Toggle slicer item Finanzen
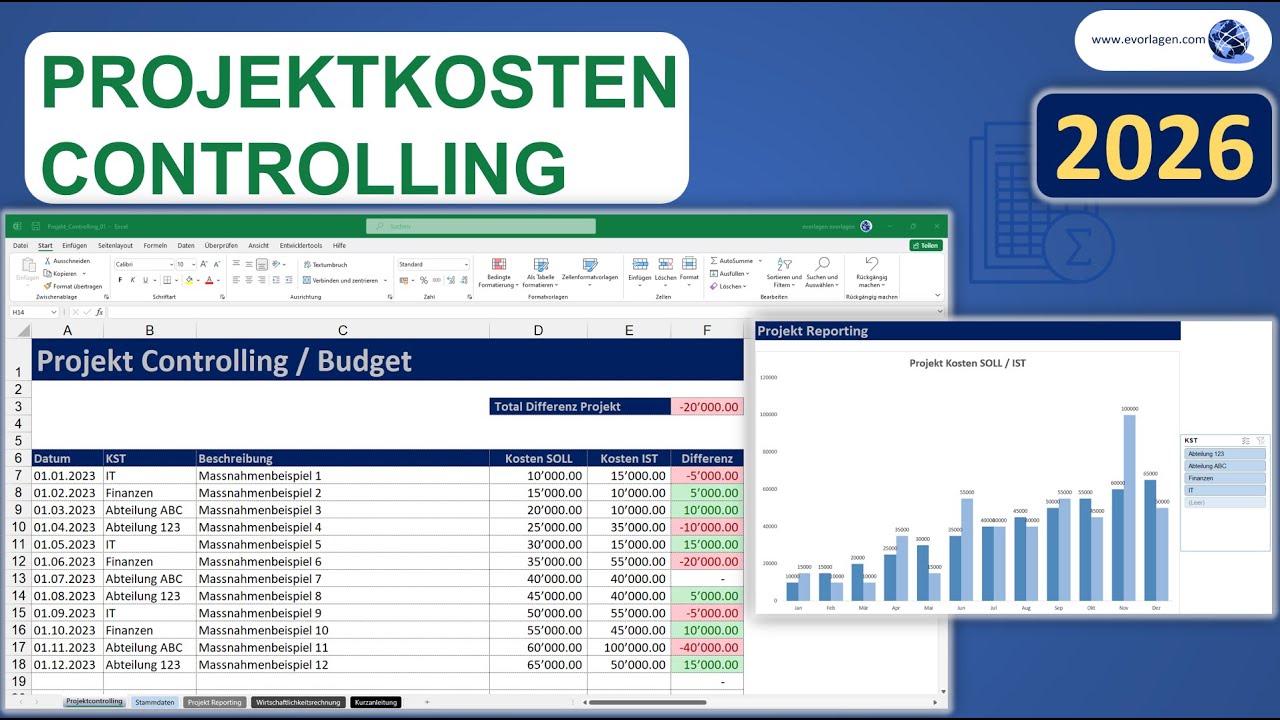 [1224, 478]
